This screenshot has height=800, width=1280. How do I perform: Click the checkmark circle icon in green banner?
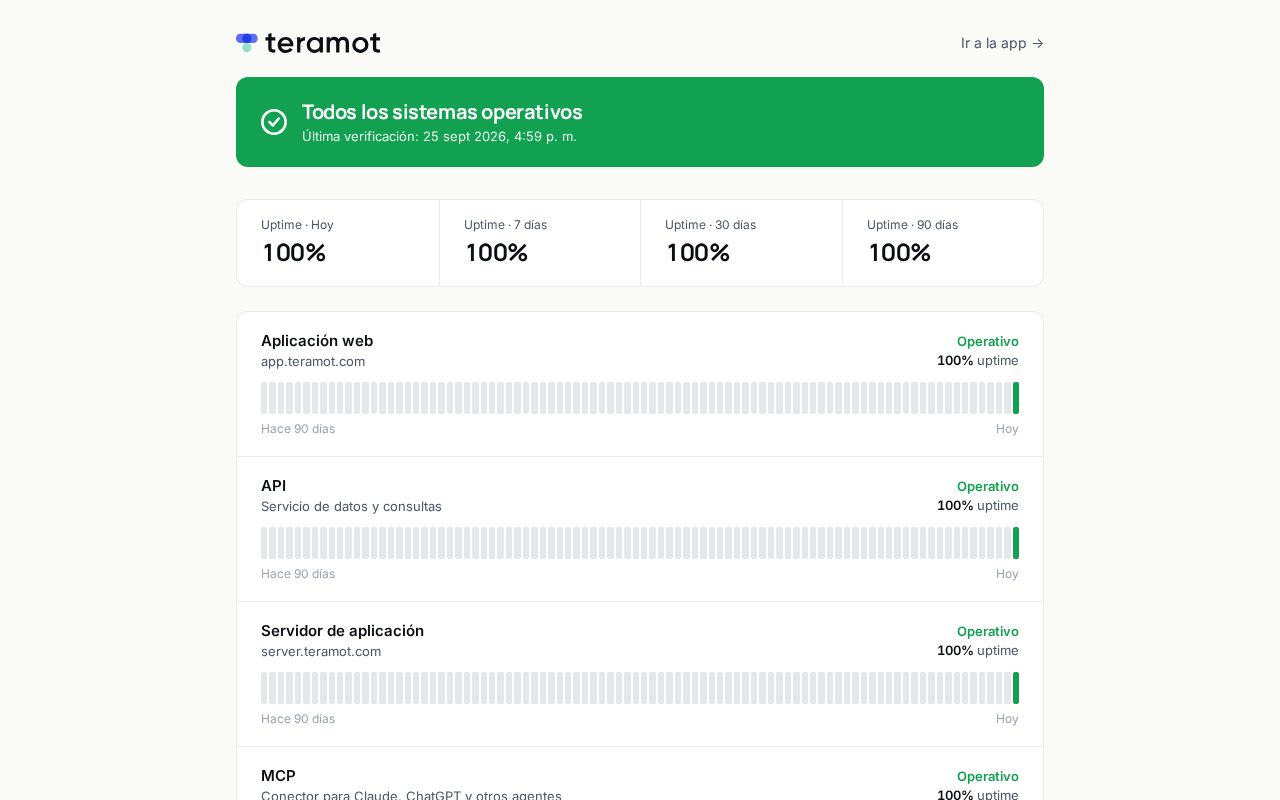274,122
